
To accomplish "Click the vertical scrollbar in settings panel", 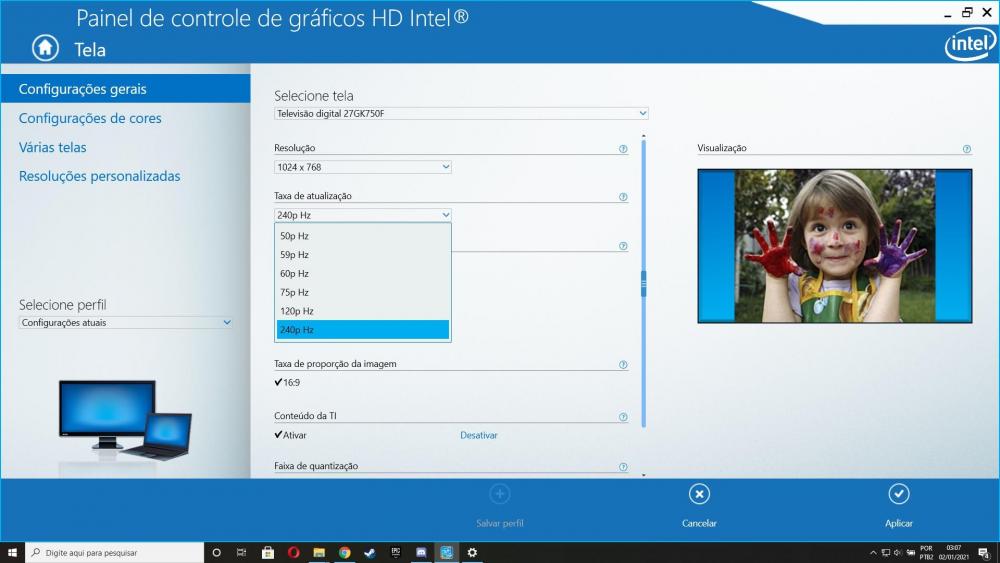I will [x=644, y=283].
